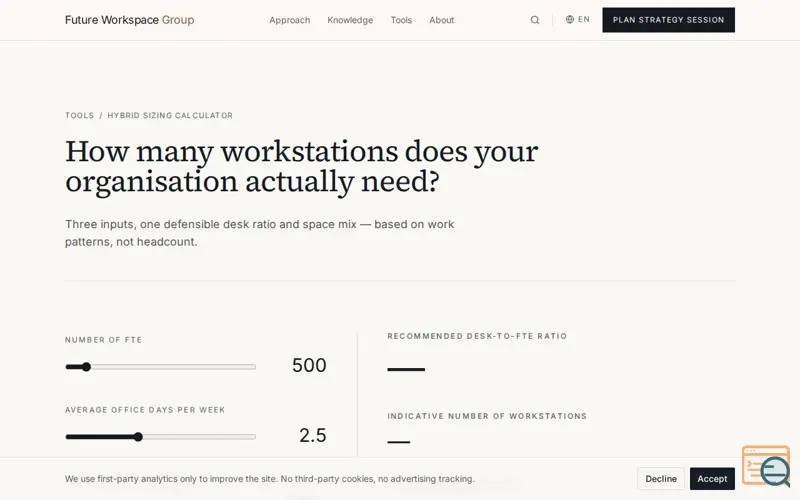
Task: Click Plan Strategy Session button
Action: (x=668, y=20)
